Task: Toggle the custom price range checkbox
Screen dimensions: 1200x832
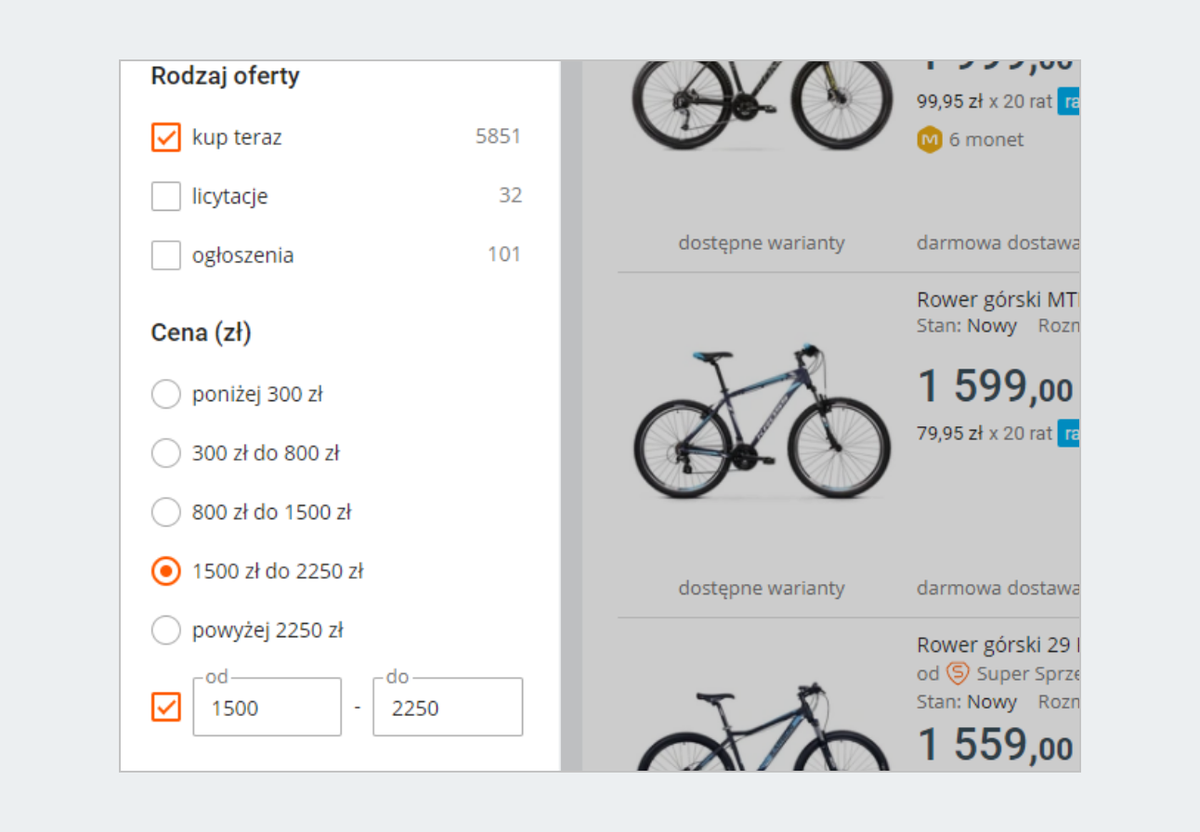Action: 166,707
